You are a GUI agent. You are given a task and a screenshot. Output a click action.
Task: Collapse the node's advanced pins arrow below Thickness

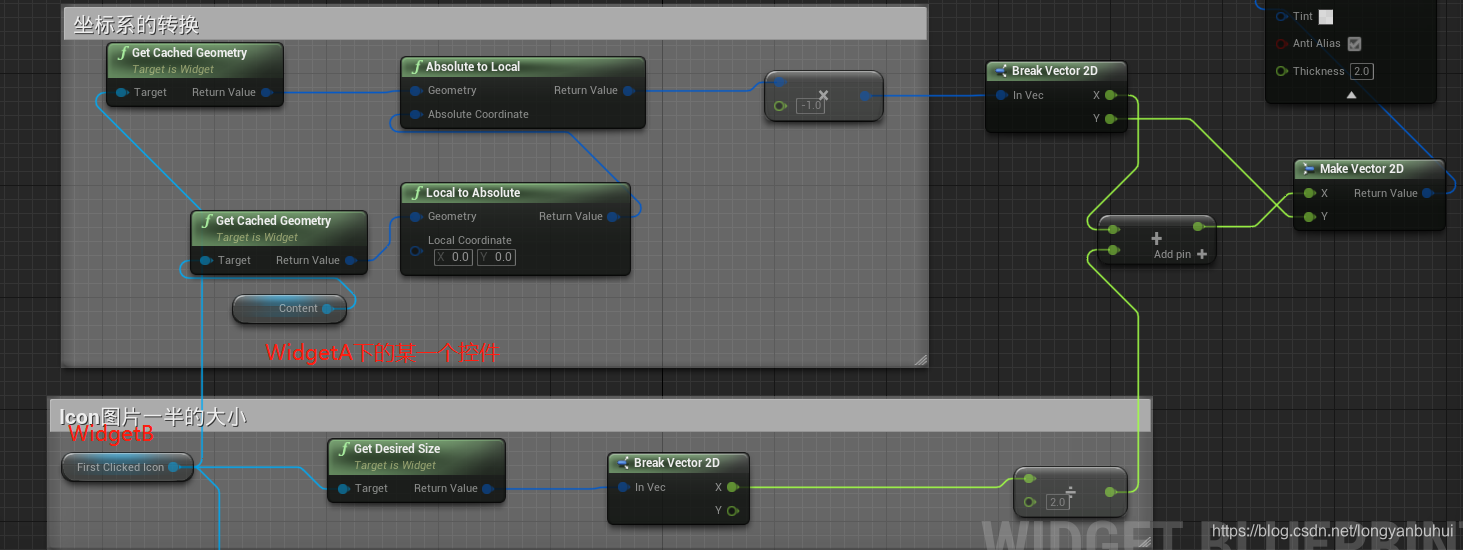(1351, 95)
